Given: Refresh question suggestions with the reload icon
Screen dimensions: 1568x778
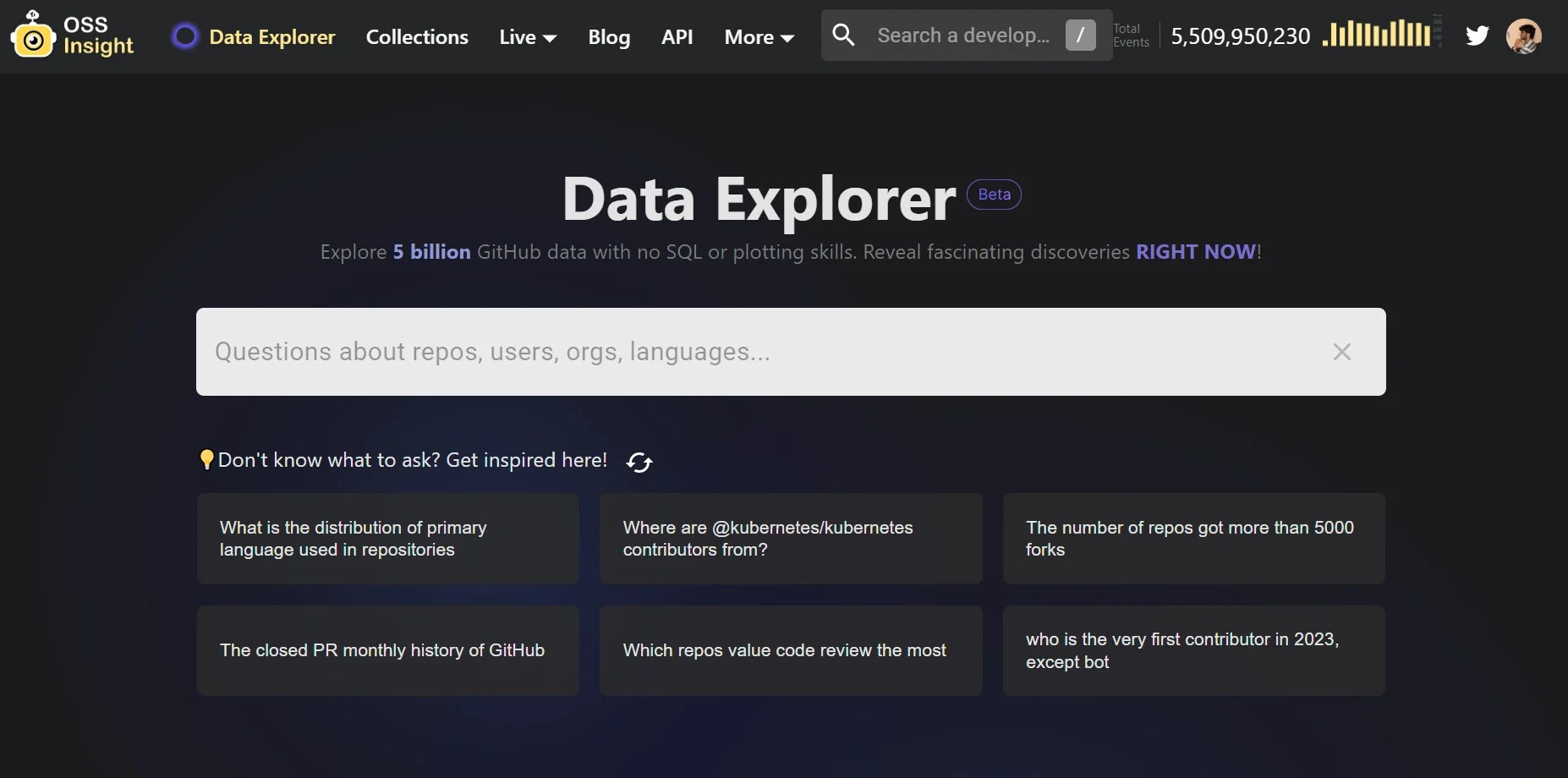Looking at the screenshot, I should 639,462.
